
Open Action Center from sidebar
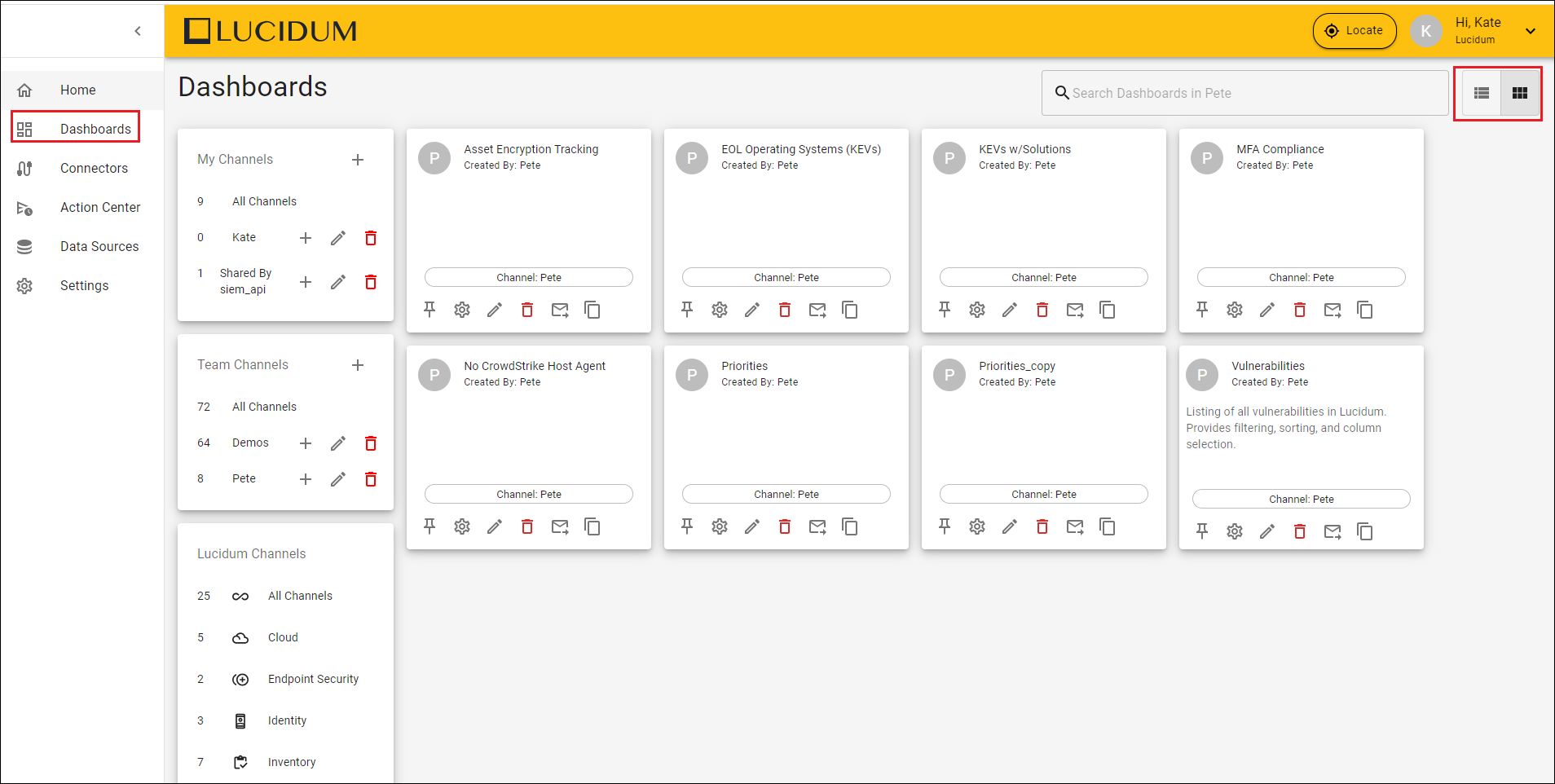point(100,207)
